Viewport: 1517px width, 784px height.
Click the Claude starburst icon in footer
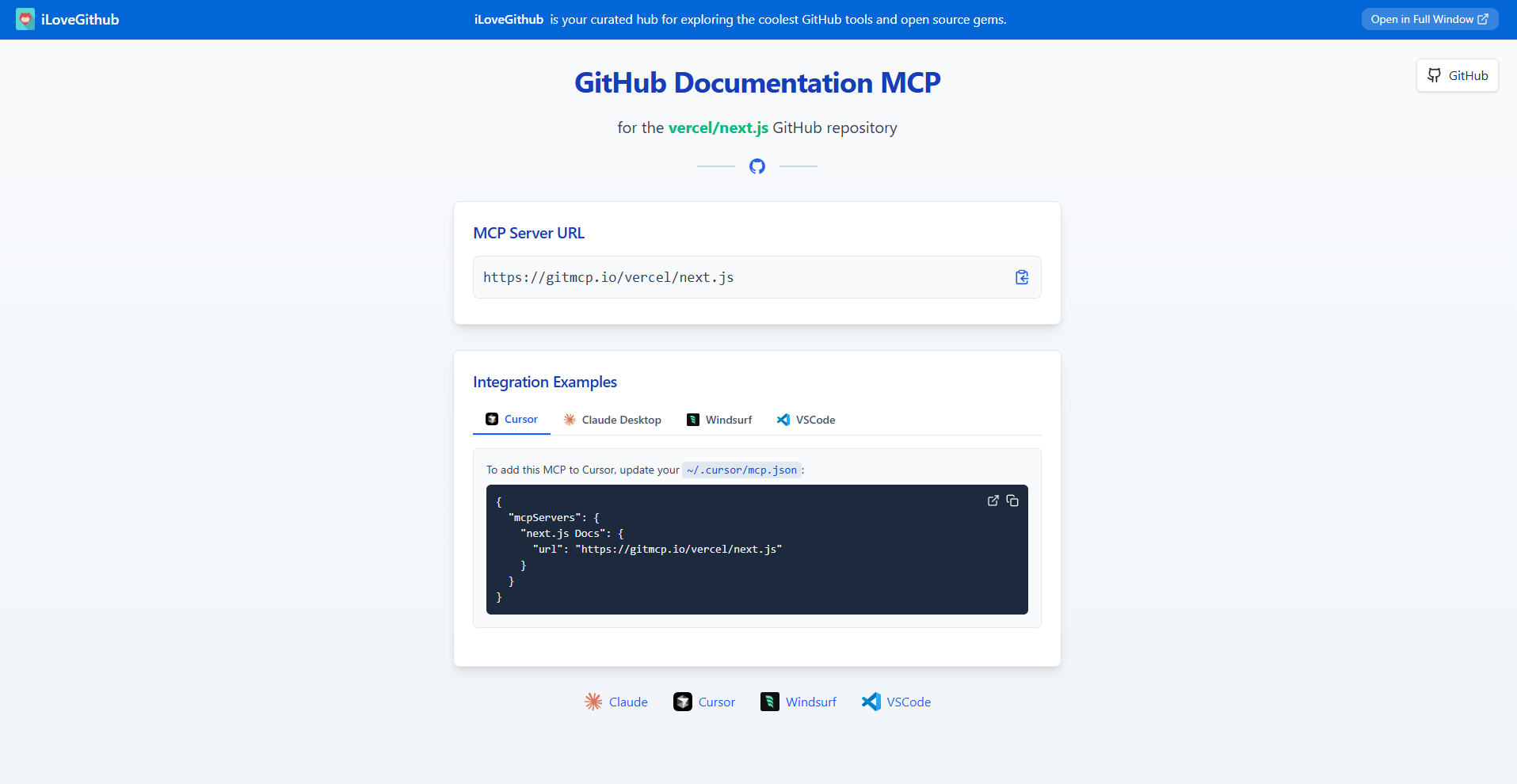tap(593, 702)
